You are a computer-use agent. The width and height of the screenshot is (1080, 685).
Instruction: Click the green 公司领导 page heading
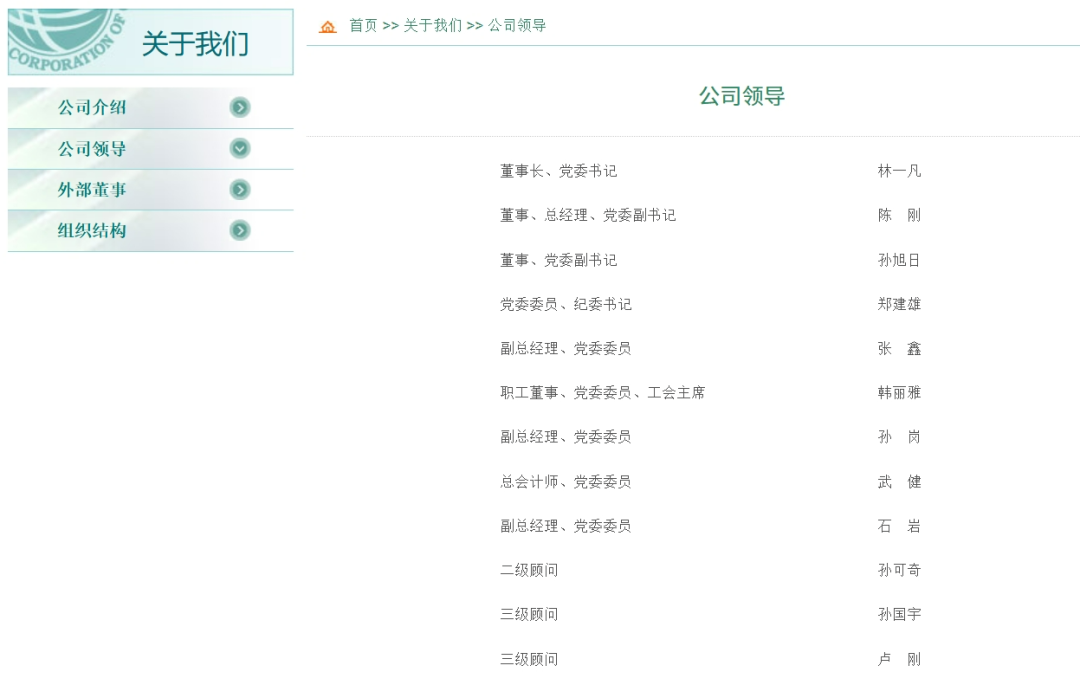click(x=741, y=96)
